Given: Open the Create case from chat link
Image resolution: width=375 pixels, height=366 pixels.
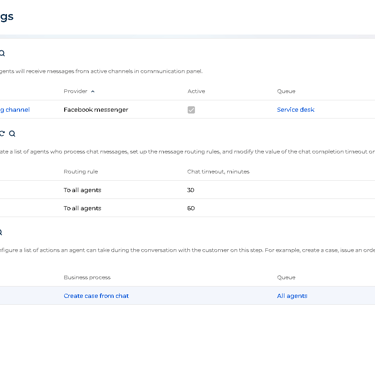Looking at the screenshot, I should coord(96,296).
